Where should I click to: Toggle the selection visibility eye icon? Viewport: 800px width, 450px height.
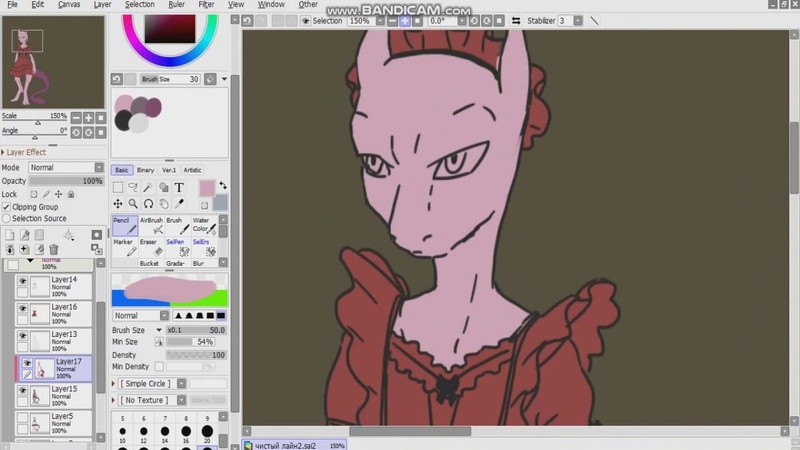point(305,21)
